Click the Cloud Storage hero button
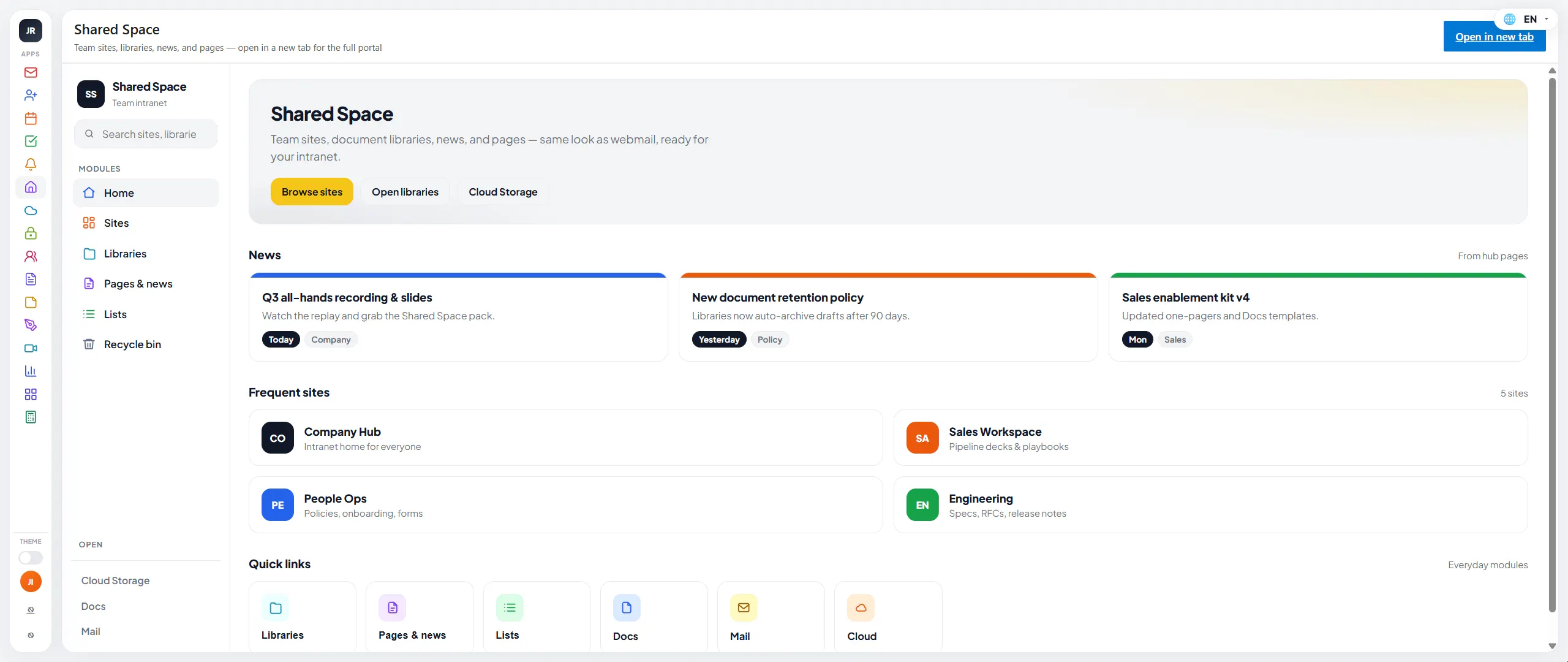The image size is (1568, 662). 503,192
